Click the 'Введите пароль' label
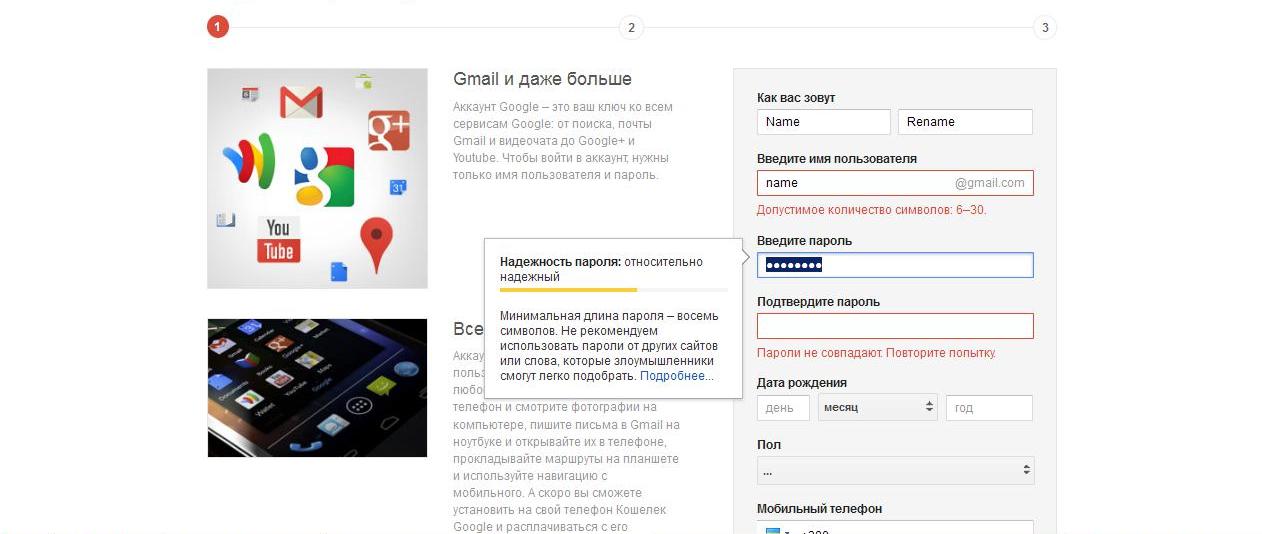This screenshot has width=1262, height=534. pyautogui.click(x=804, y=241)
